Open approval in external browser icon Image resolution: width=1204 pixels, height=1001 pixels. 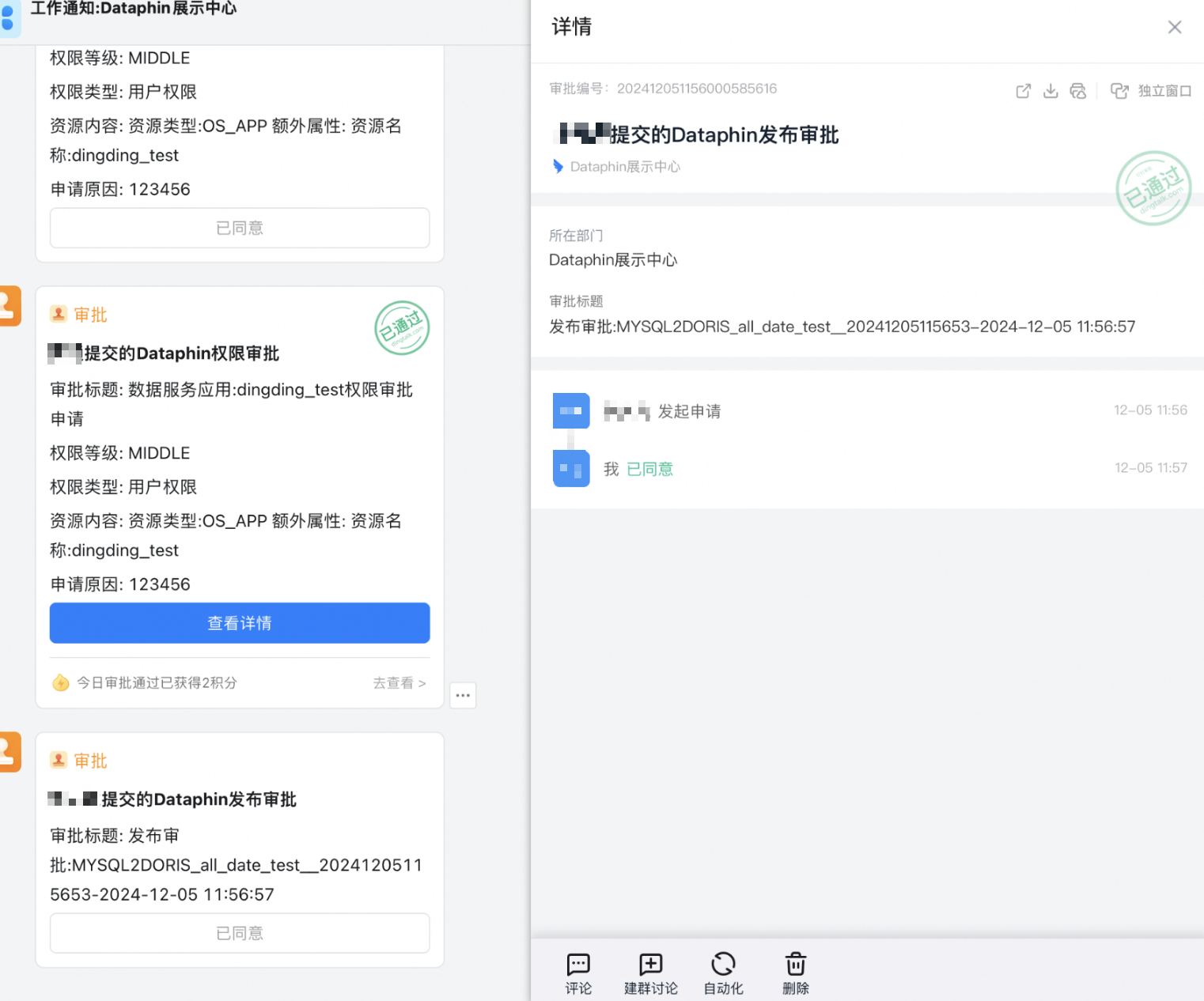pyautogui.click(x=1023, y=91)
